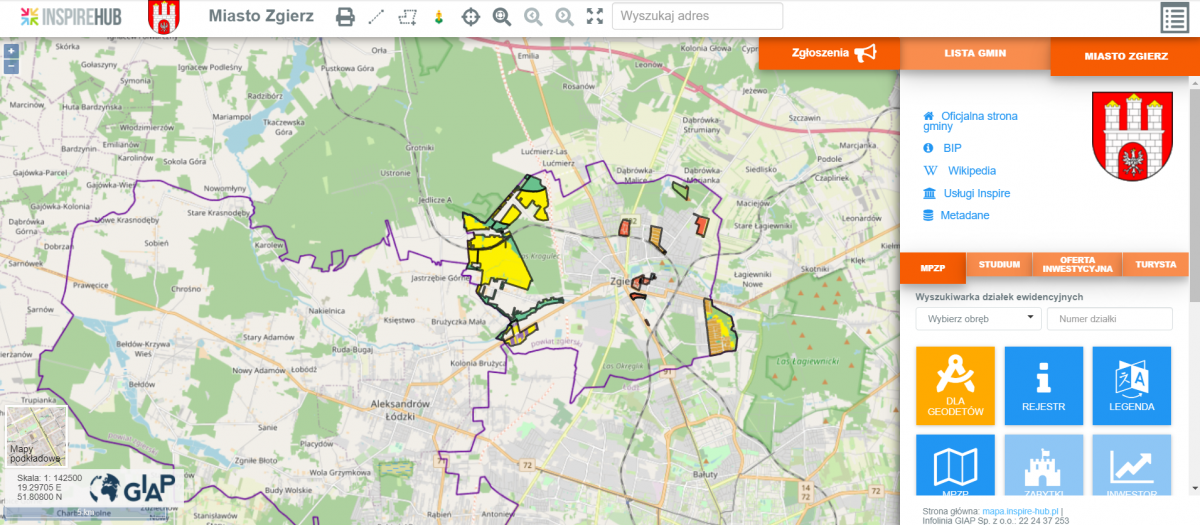The image size is (1200, 525).
Task: Expand the Wybierz obręb dropdown
Action: point(978,319)
